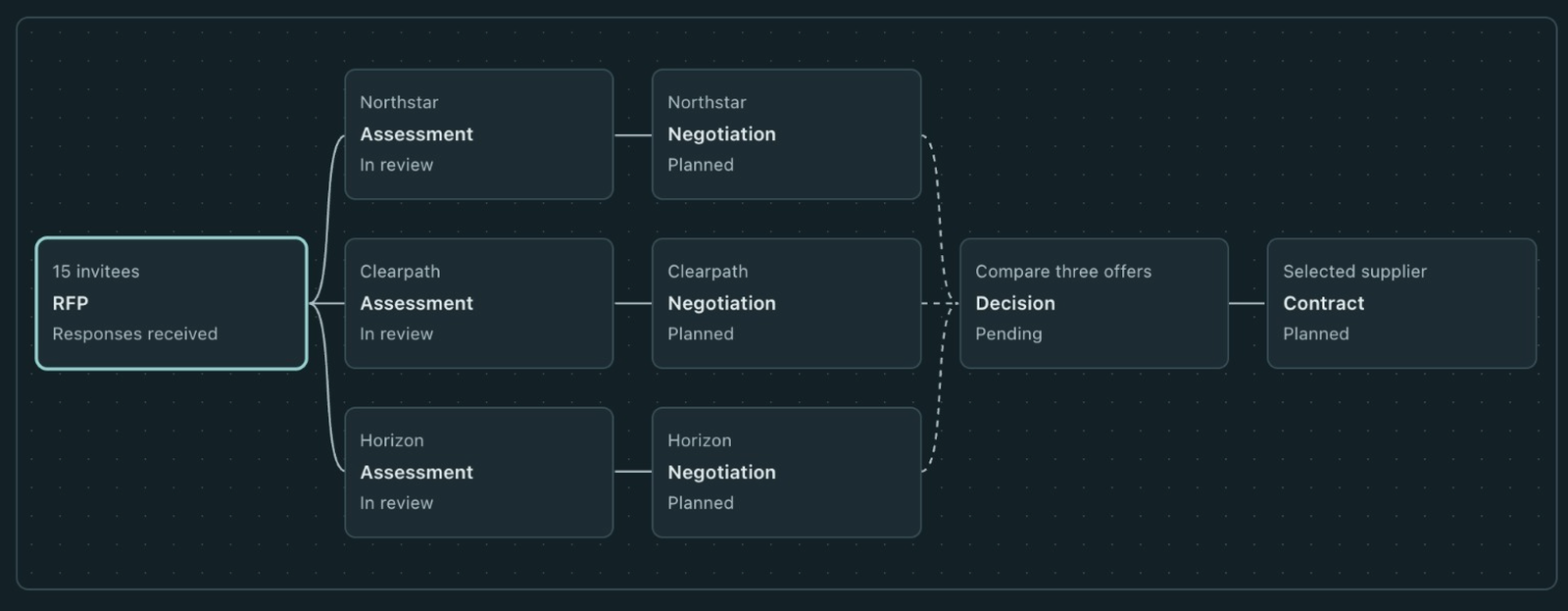Viewport: 1568px width, 611px height.
Task: Open the Selected supplier Contract node
Action: [1402, 303]
